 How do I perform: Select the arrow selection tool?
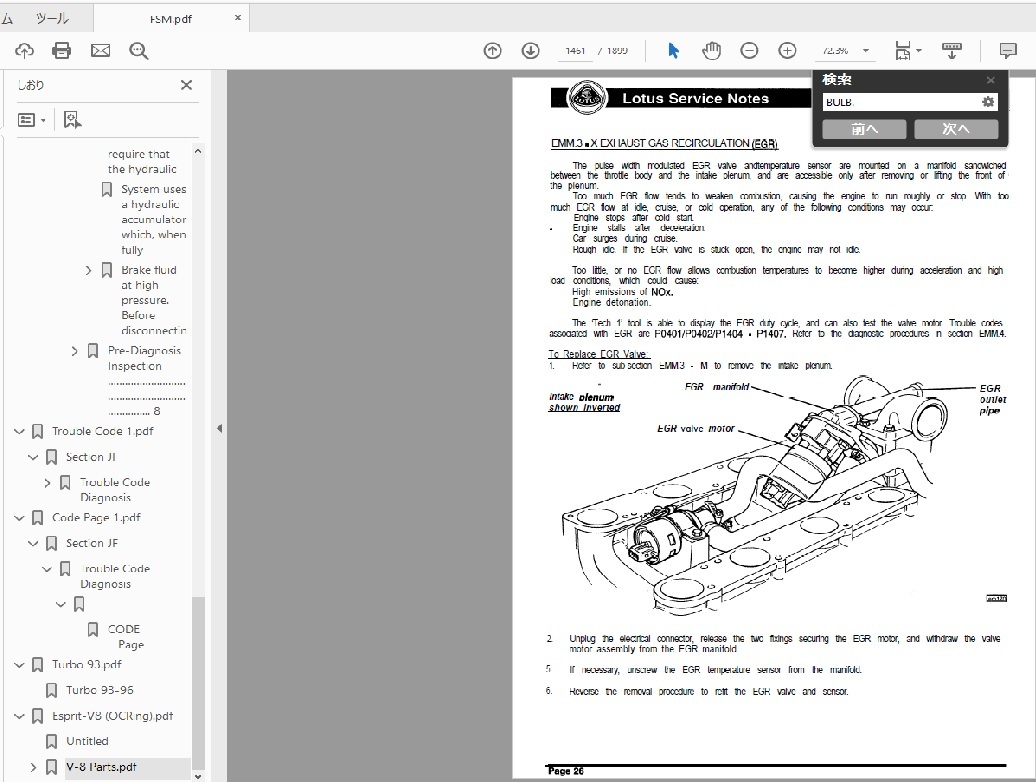(673, 51)
